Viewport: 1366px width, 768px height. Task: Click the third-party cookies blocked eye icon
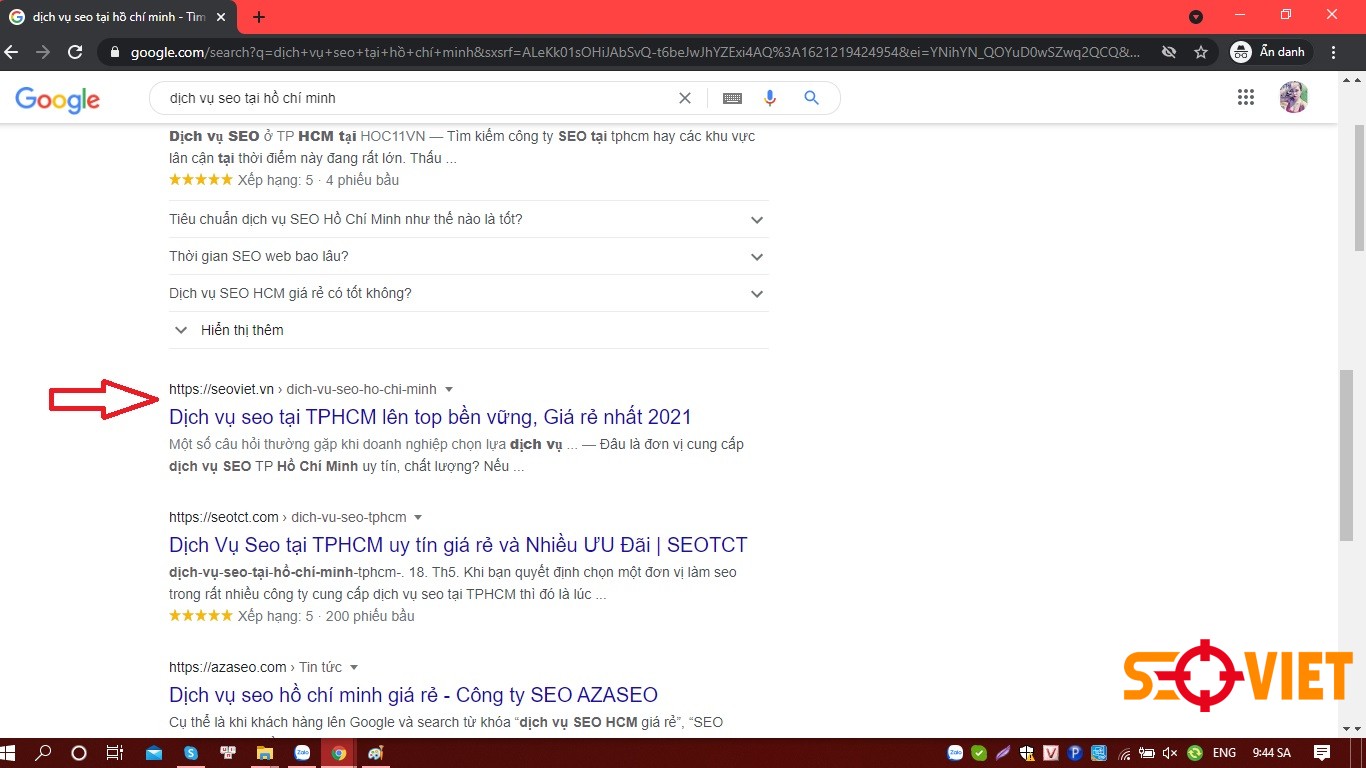pos(1168,52)
